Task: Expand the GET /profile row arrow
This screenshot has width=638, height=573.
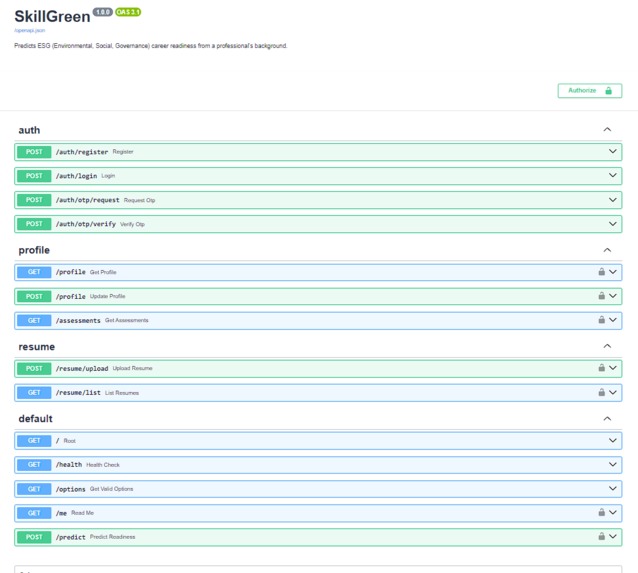Action: point(612,272)
